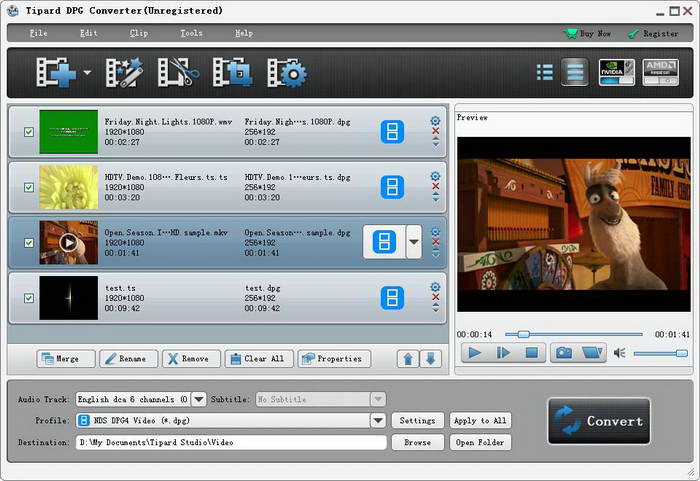Click the Apply to All button
The width and height of the screenshot is (700, 481).
(x=479, y=421)
